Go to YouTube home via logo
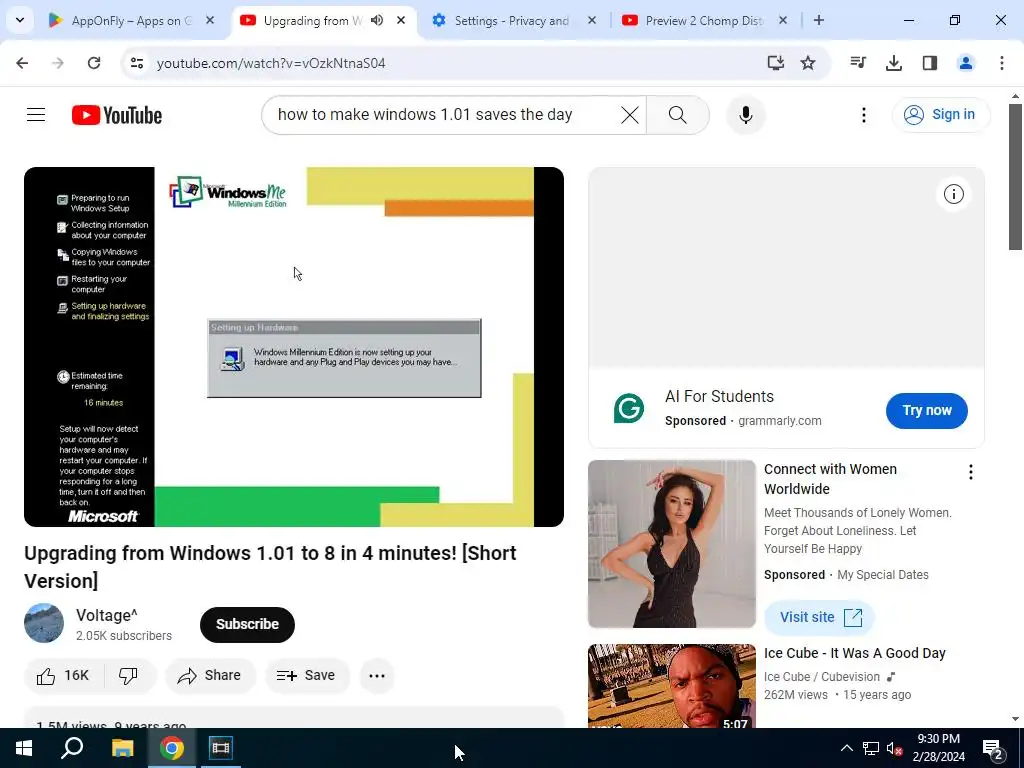Image resolution: width=1024 pixels, height=768 pixels. pyautogui.click(x=117, y=115)
